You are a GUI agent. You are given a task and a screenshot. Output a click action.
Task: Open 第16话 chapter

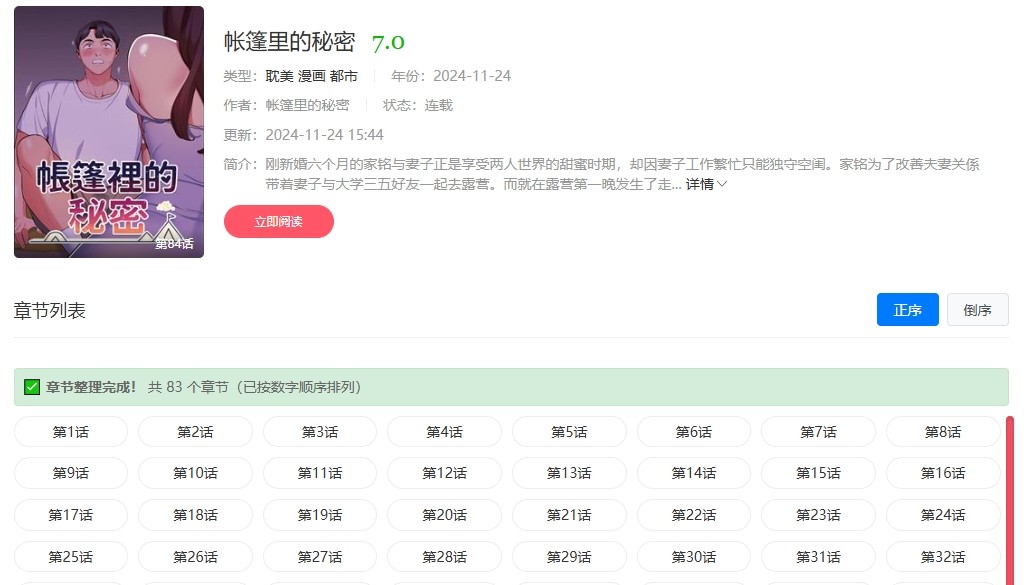(x=943, y=473)
